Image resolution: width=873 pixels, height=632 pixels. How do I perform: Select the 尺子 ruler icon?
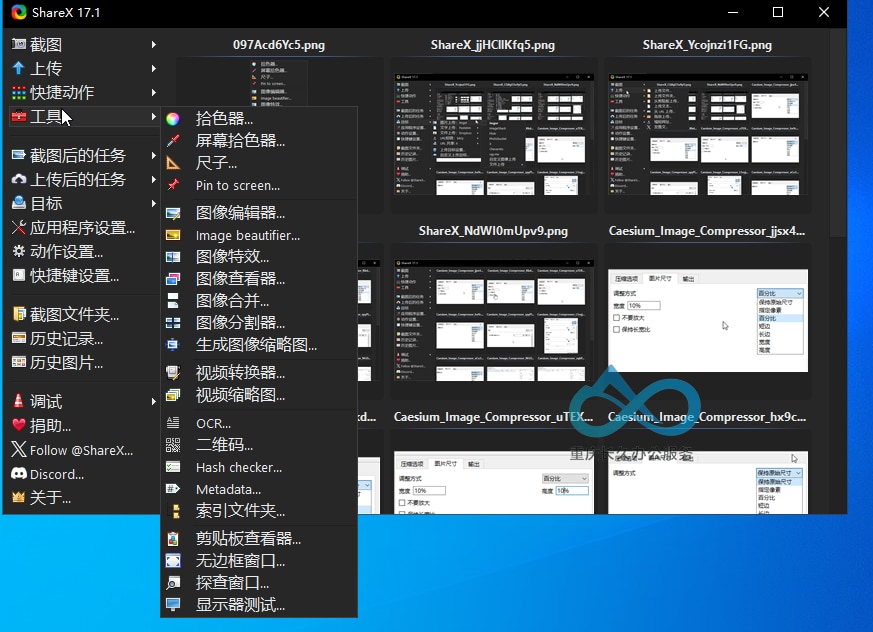173,163
